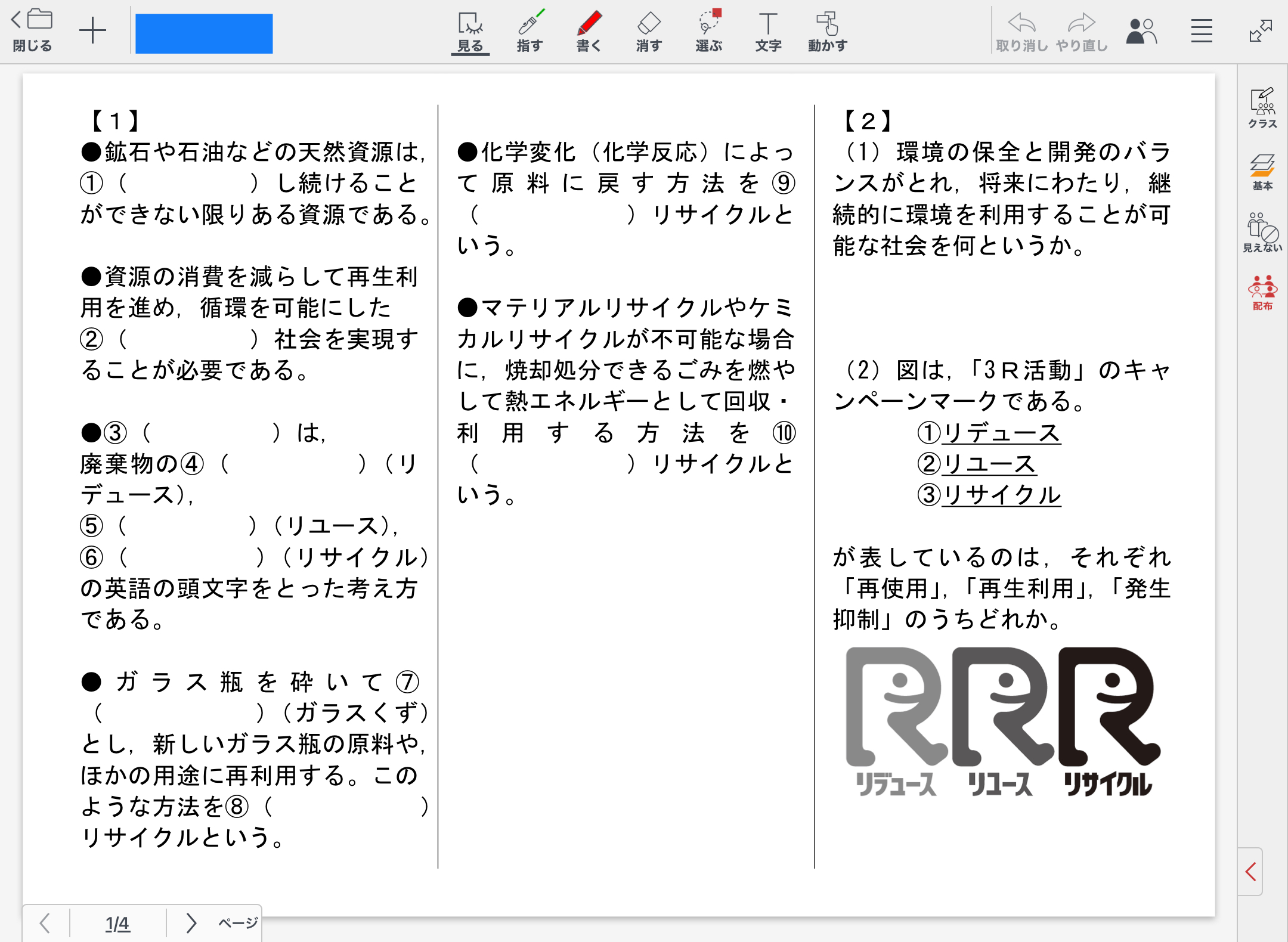Select the 指す pointer tool
The width and height of the screenshot is (1288, 942).
530,31
